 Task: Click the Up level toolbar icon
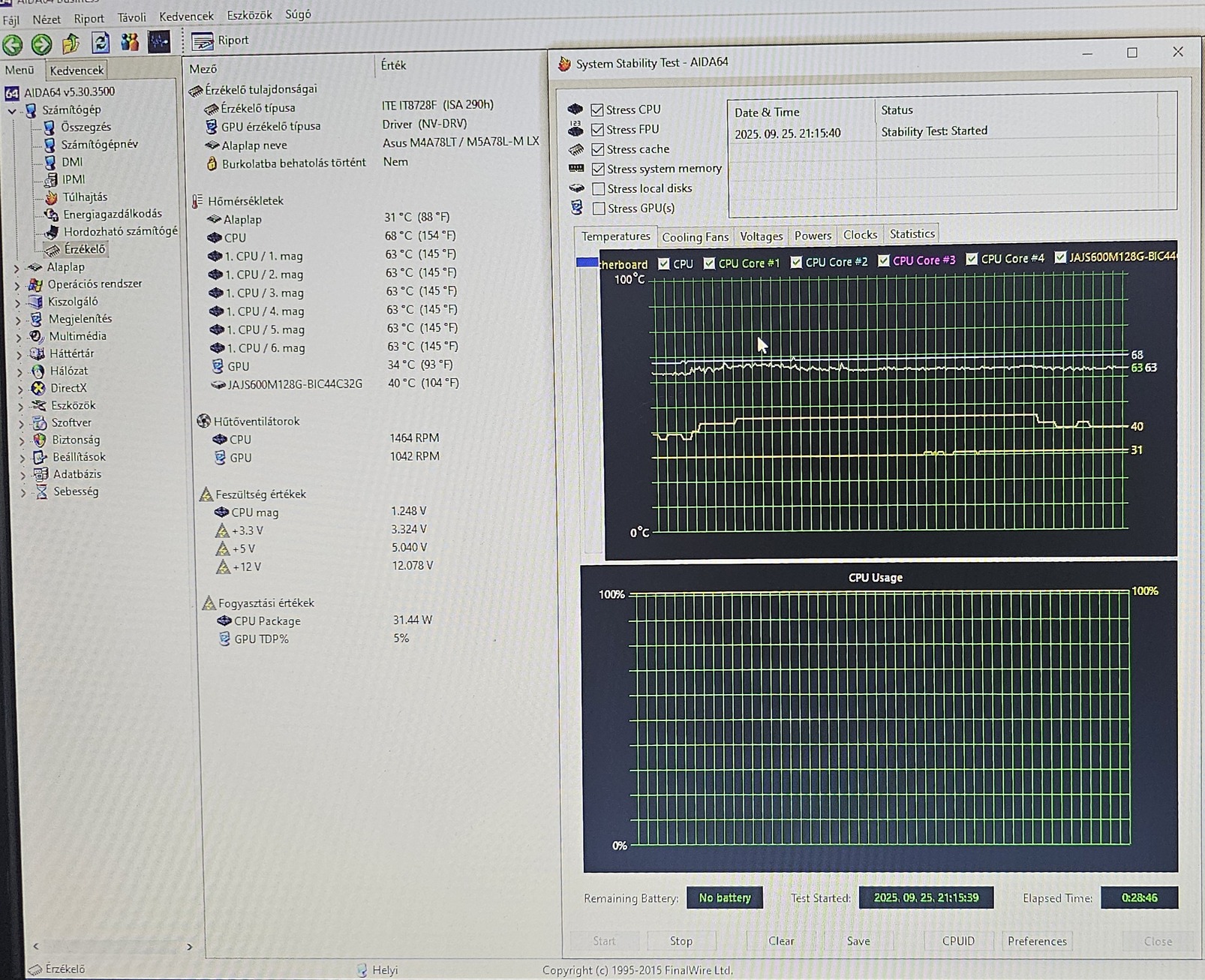71,44
